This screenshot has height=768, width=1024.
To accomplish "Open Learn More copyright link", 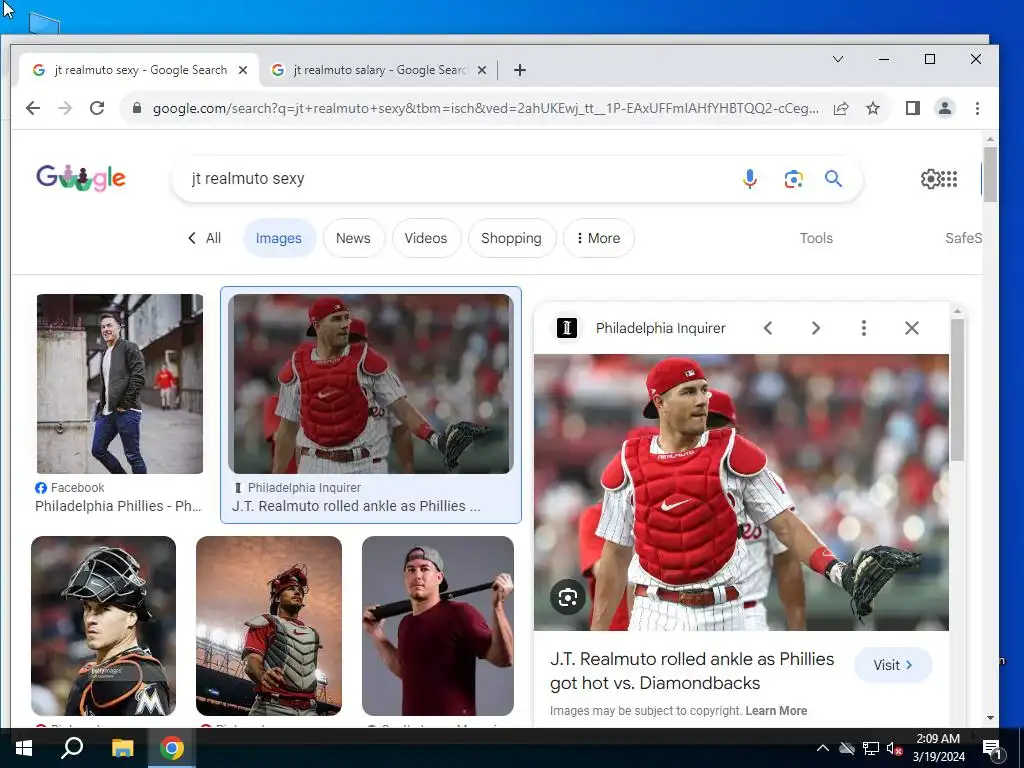I will coord(776,711).
